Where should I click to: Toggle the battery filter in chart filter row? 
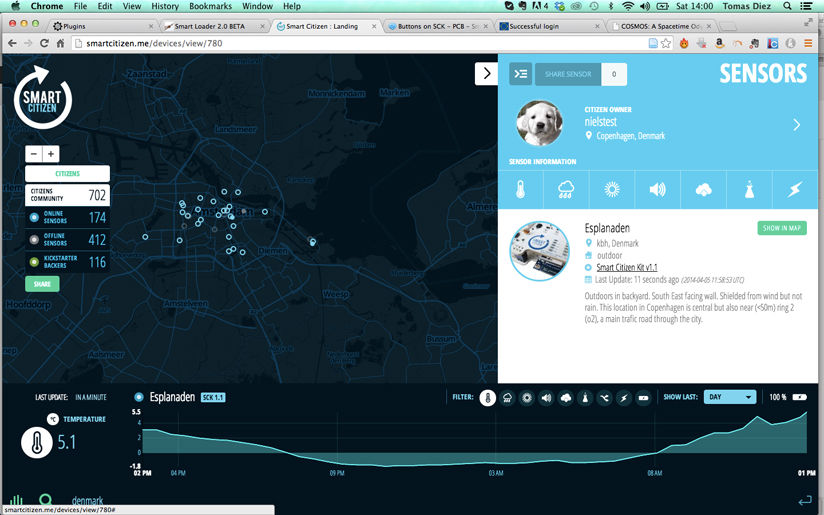tap(642, 397)
